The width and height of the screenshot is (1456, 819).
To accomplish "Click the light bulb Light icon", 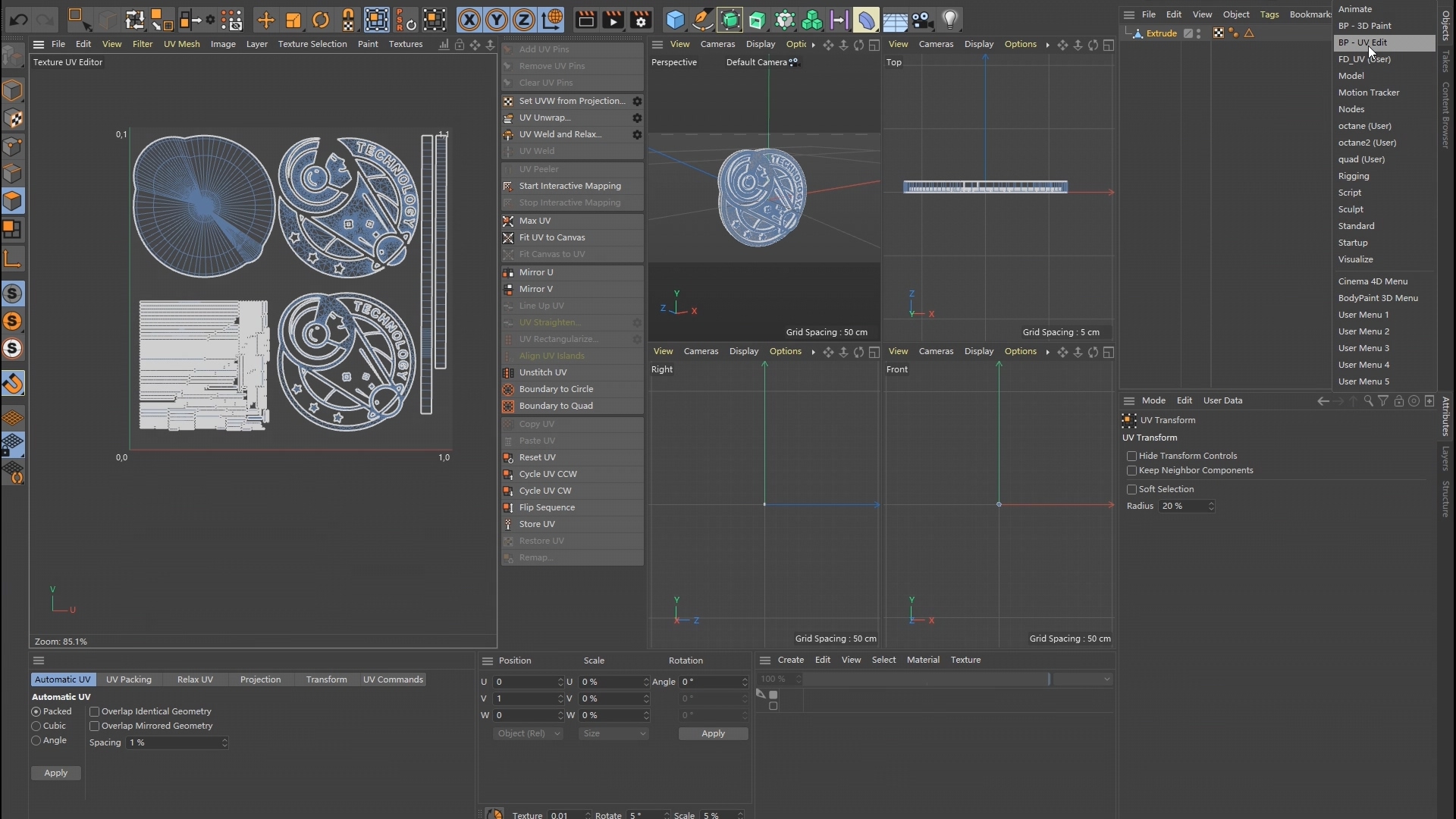I will click(x=949, y=20).
